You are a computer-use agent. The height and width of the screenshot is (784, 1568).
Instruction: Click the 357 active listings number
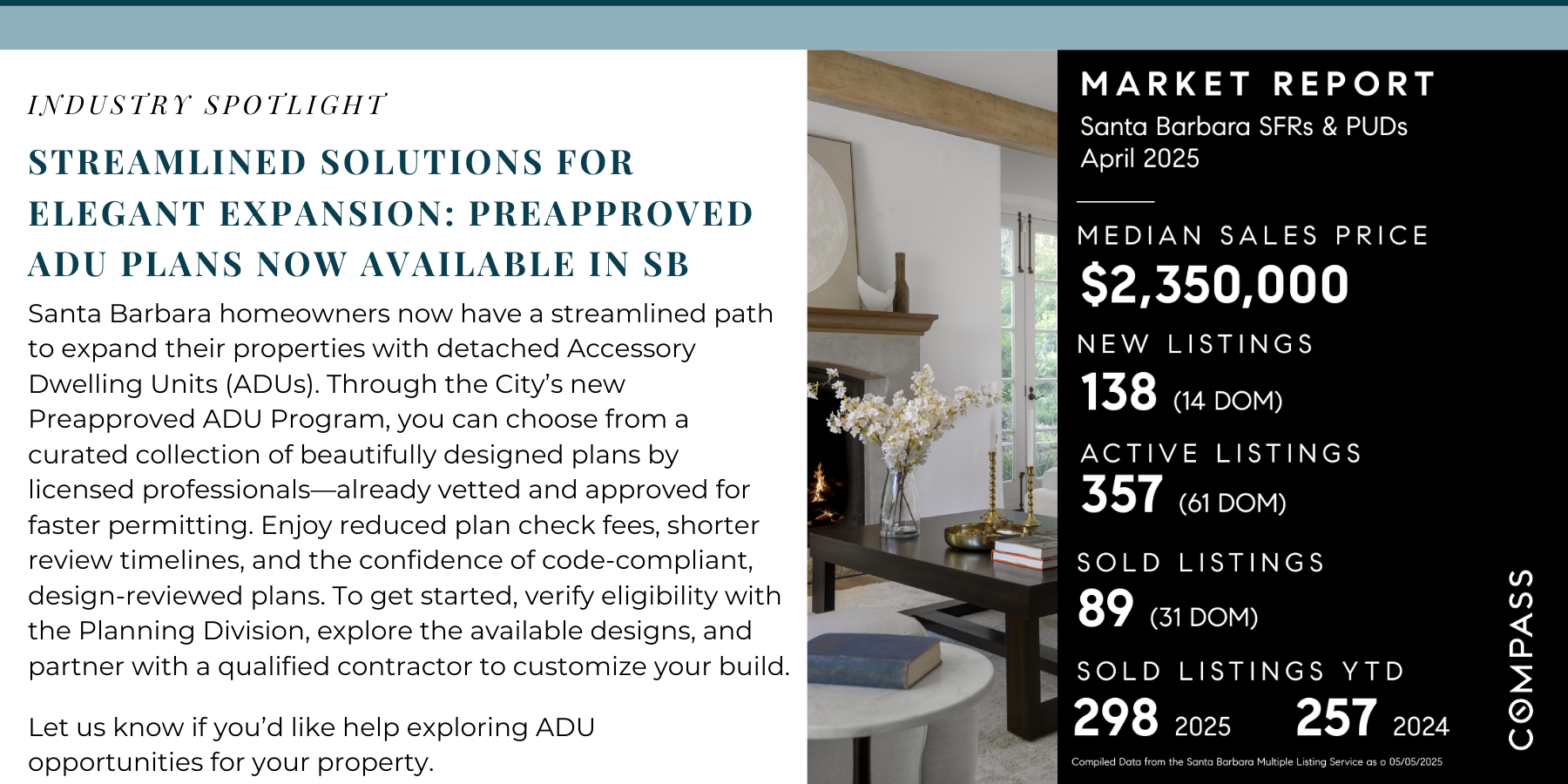[x=1122, y=495]
